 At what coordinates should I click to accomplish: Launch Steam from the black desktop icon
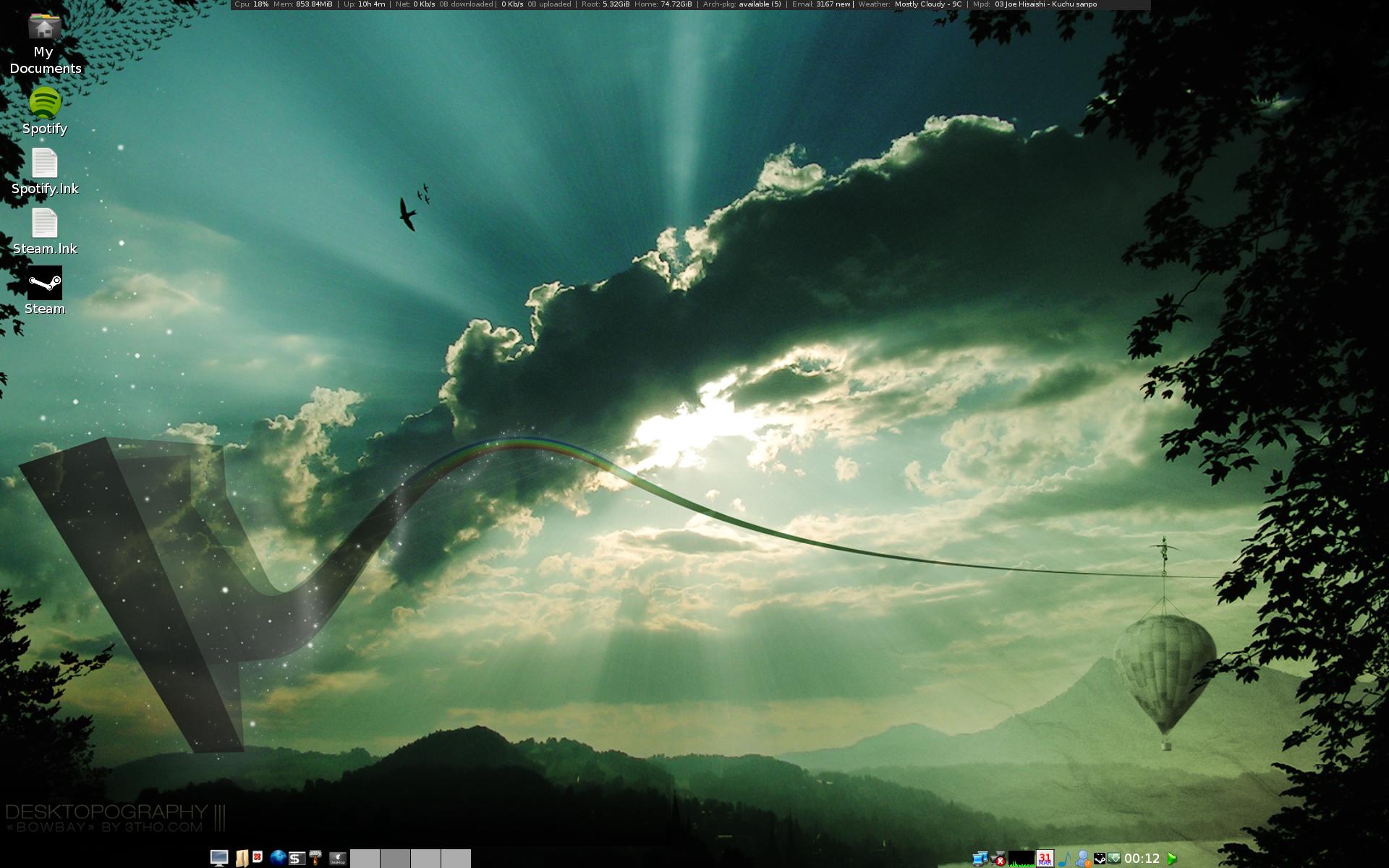pos(45,283)
